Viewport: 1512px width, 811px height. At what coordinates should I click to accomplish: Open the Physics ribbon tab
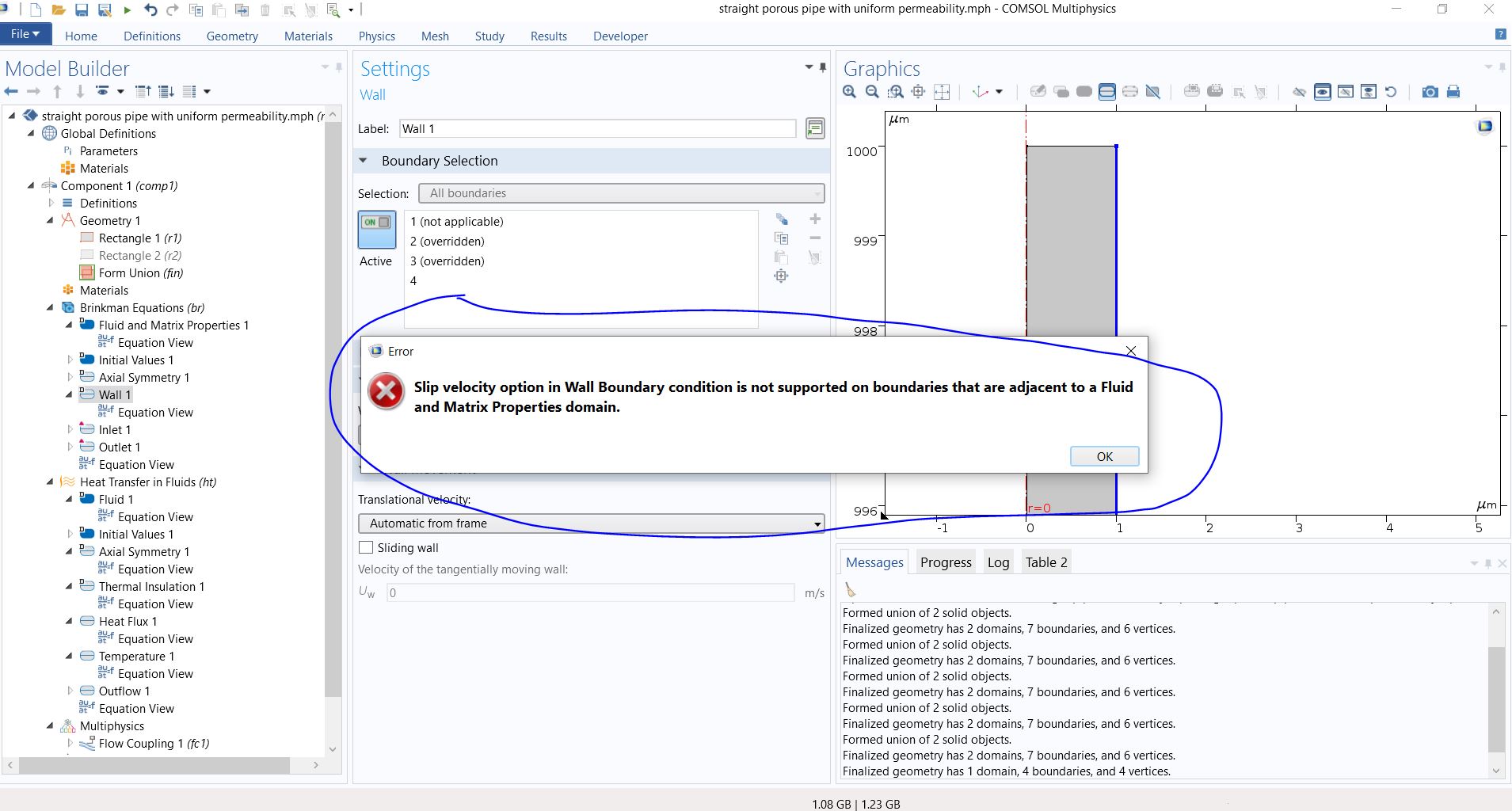coord(377,36)
